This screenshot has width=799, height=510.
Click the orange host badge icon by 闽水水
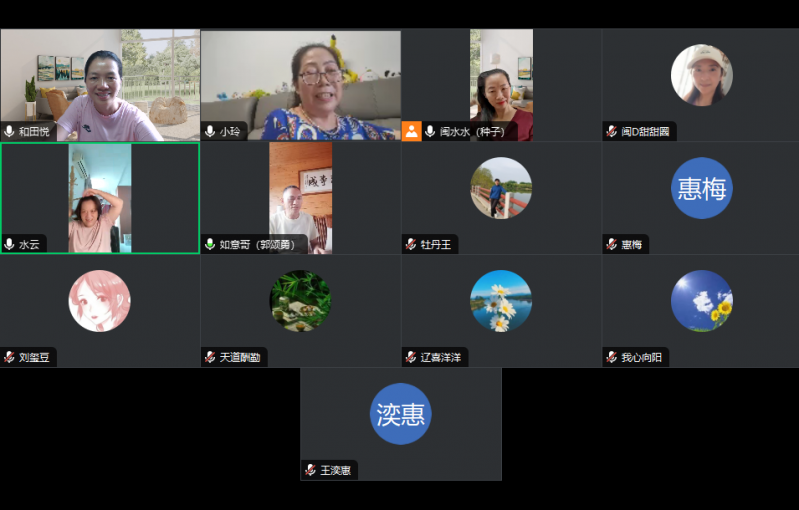pos(411,131)
